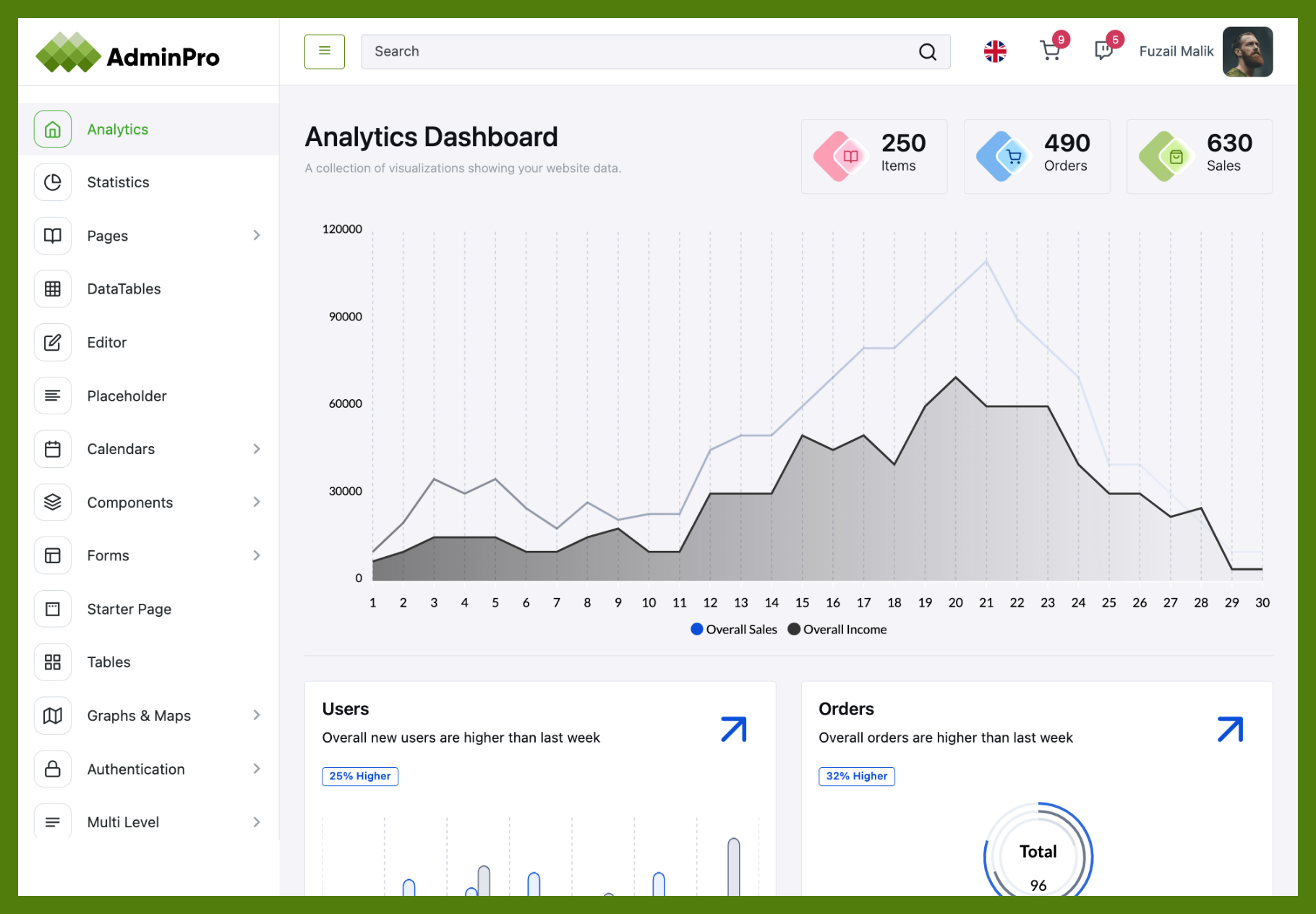Select Analytics in the sidebar

(117, 129)
